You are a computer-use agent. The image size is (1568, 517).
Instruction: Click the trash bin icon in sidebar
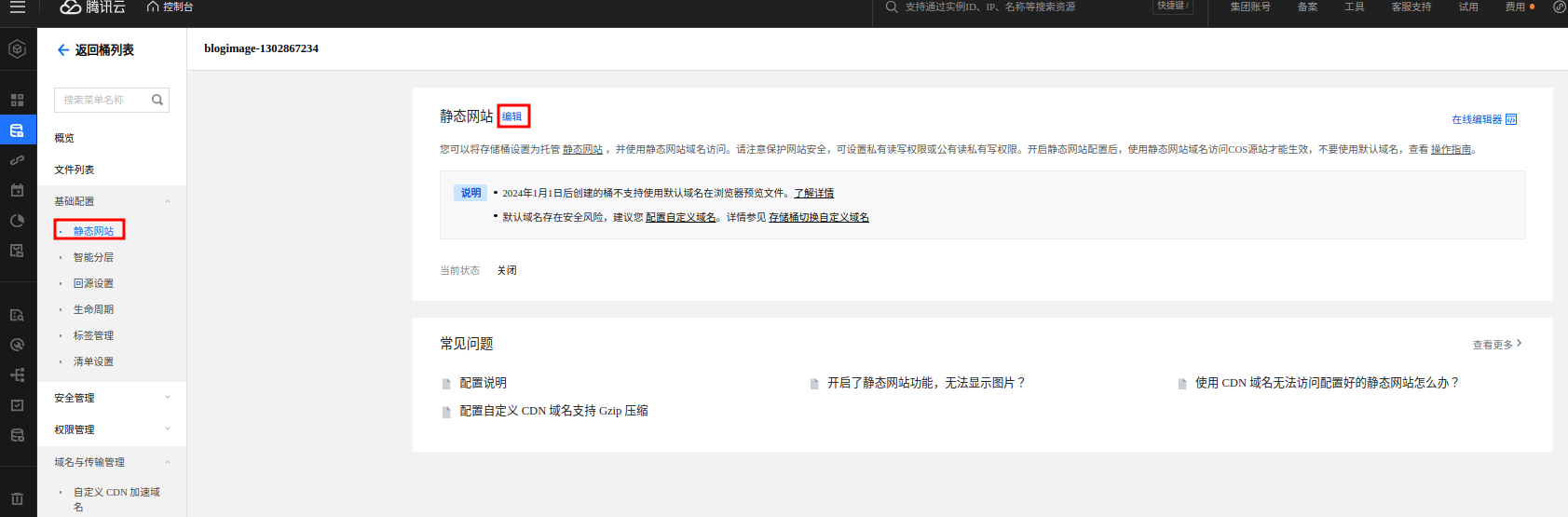[x=17, y=498]
